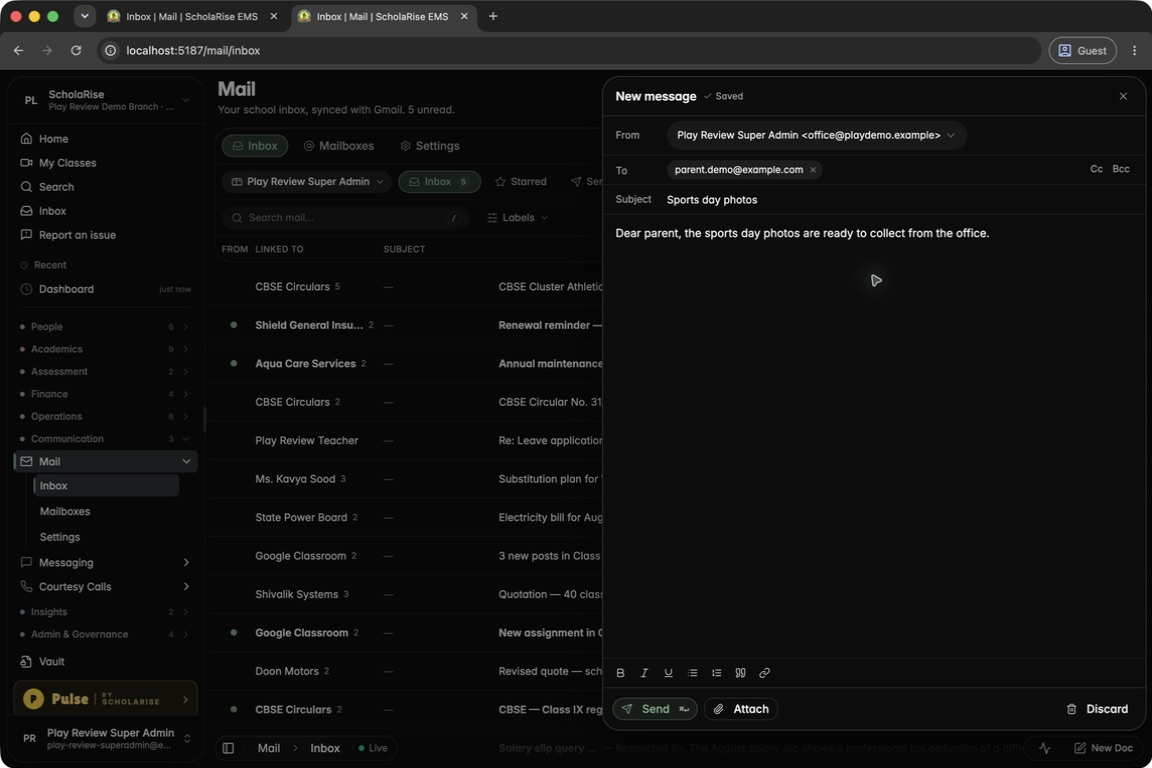Discard the draft message
The height and width of the screenshot is (768, 1152).
[x=1097, y=708]
